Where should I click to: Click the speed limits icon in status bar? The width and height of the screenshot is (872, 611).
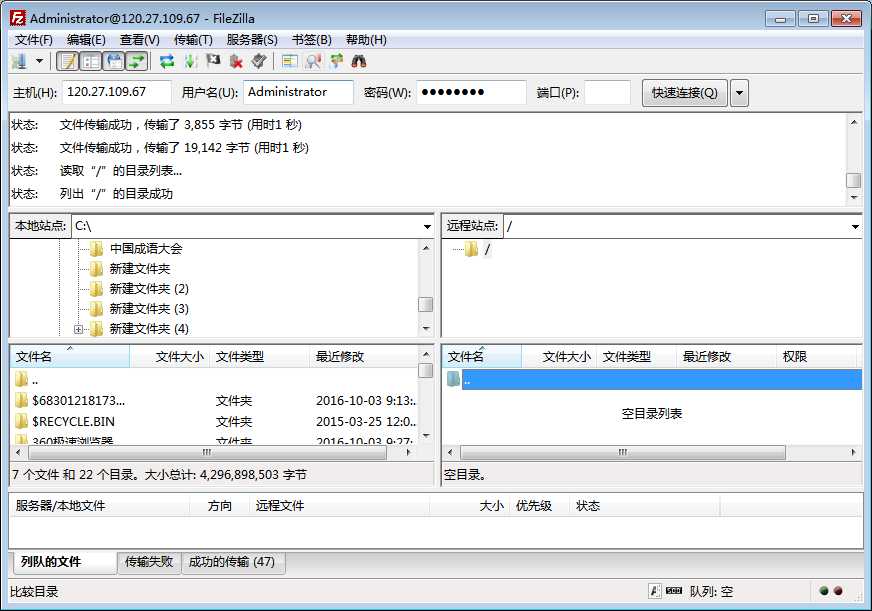coord(674,590)
